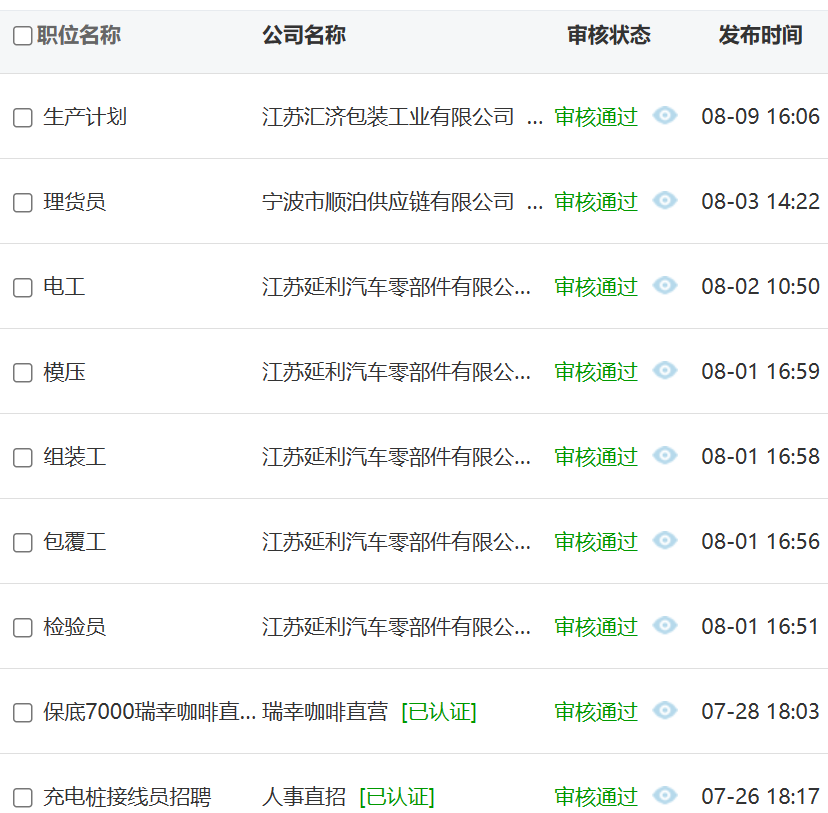Click 审核通过 status in 充电桩接线员招聘 row

coord(596,797)
